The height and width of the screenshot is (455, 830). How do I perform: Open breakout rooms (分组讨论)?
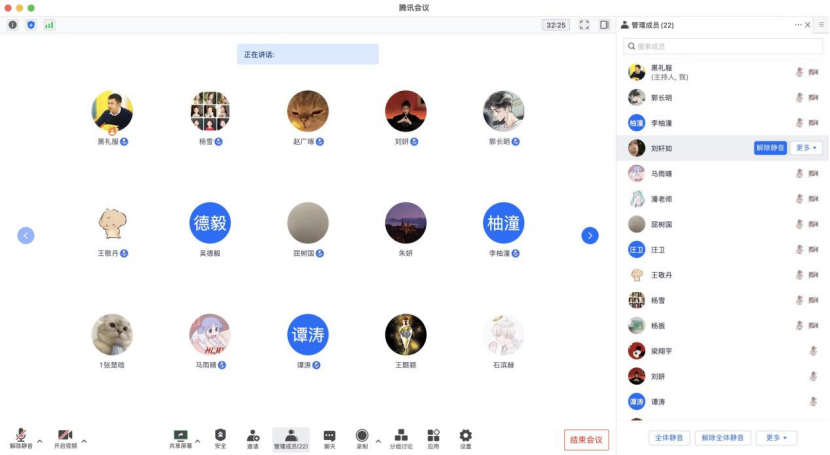click(400, 438)
